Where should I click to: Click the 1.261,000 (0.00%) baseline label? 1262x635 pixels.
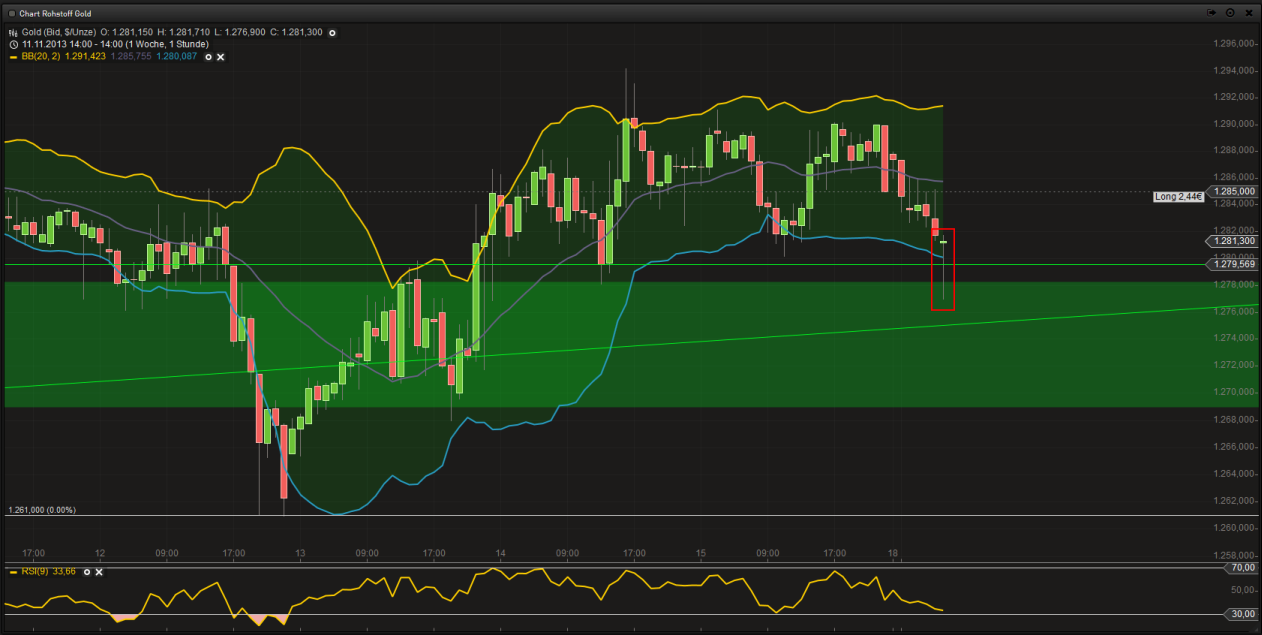coord(45,509)
